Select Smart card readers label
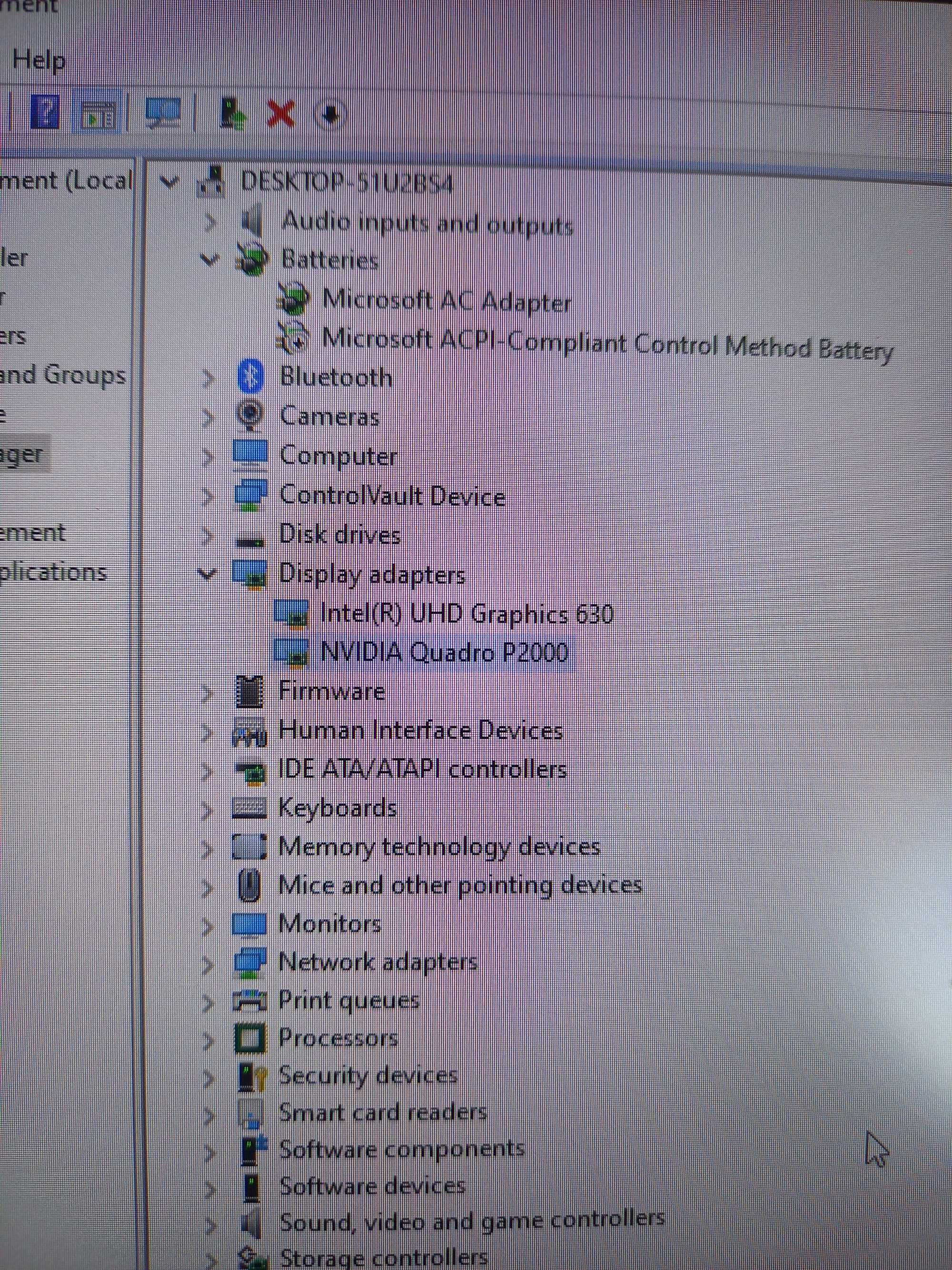 383,1113
